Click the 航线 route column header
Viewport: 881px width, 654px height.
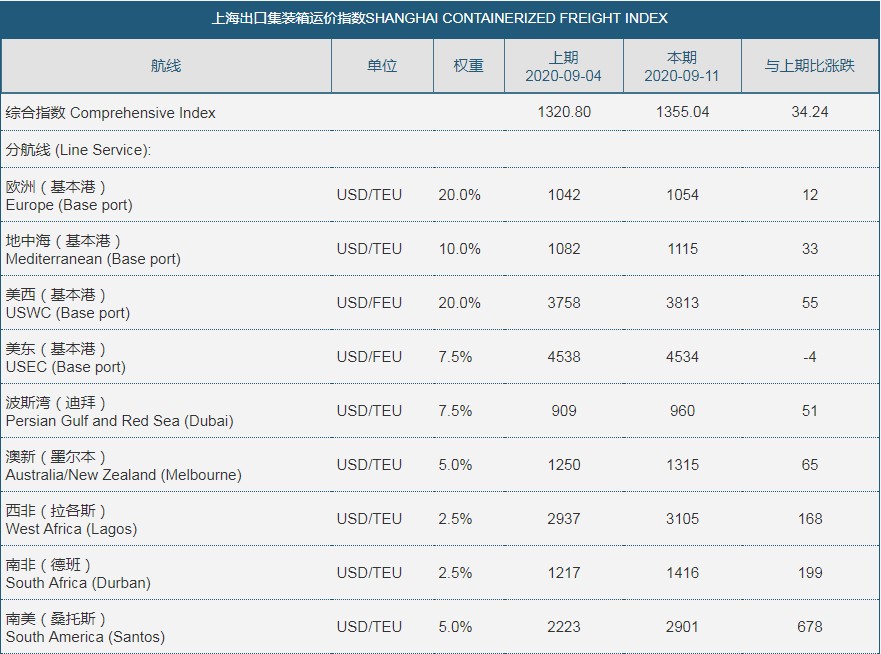coord(166,66)
